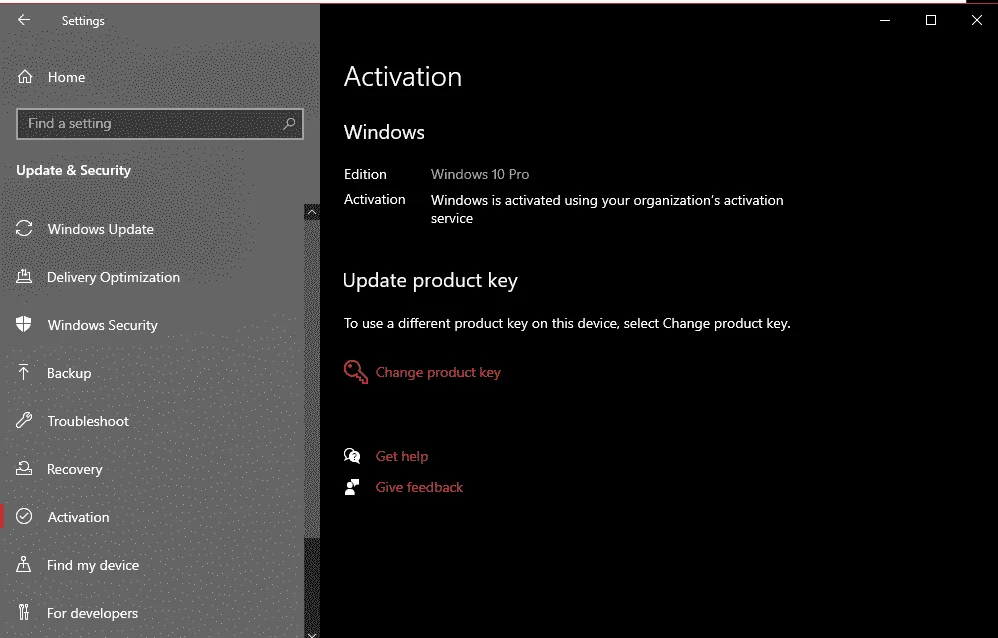Viewport: 998px width, 638px height.
Task: Open Find my device section
Action: [x=93, y=565]
